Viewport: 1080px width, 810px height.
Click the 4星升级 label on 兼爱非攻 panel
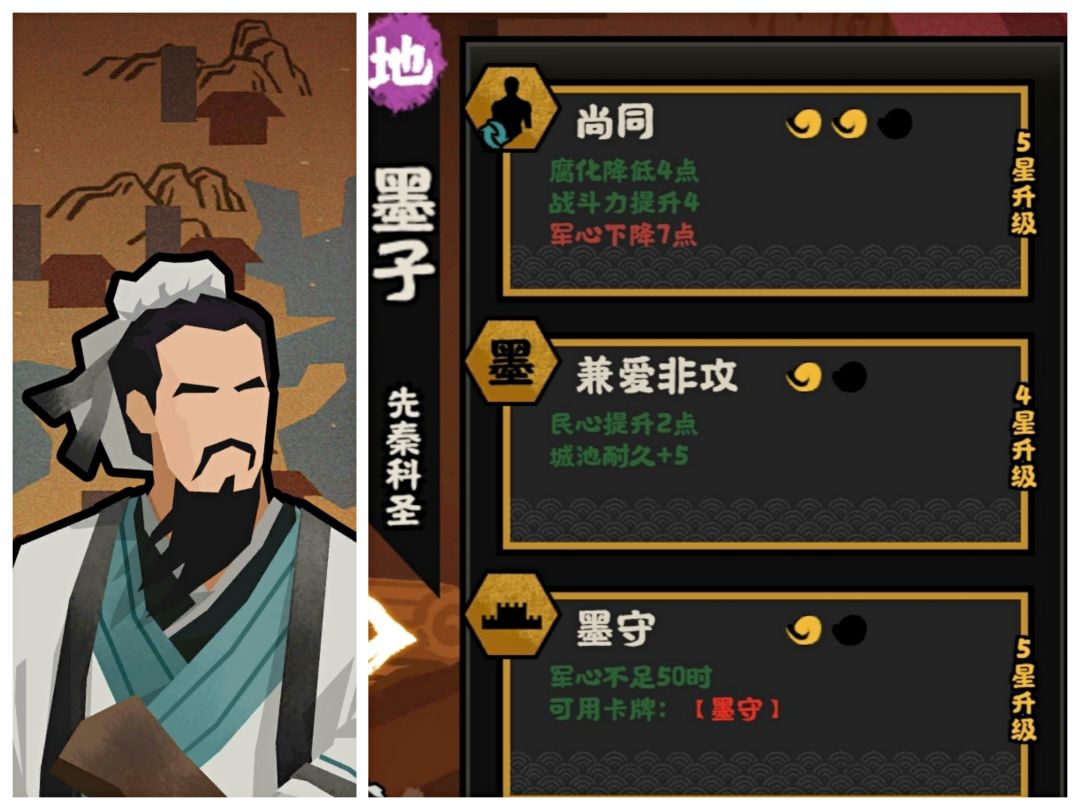tap(1024, 436)
